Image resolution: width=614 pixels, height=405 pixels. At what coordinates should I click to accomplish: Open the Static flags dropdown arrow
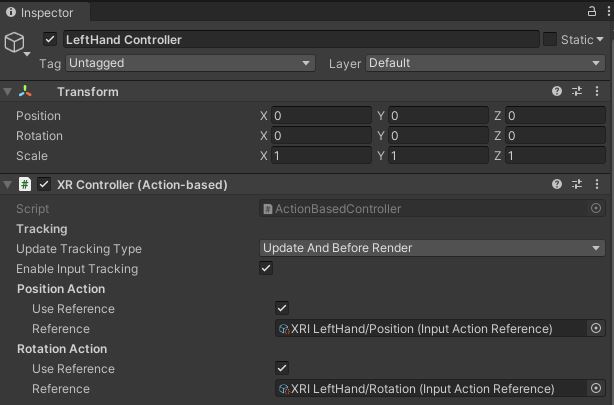(600, 40)
